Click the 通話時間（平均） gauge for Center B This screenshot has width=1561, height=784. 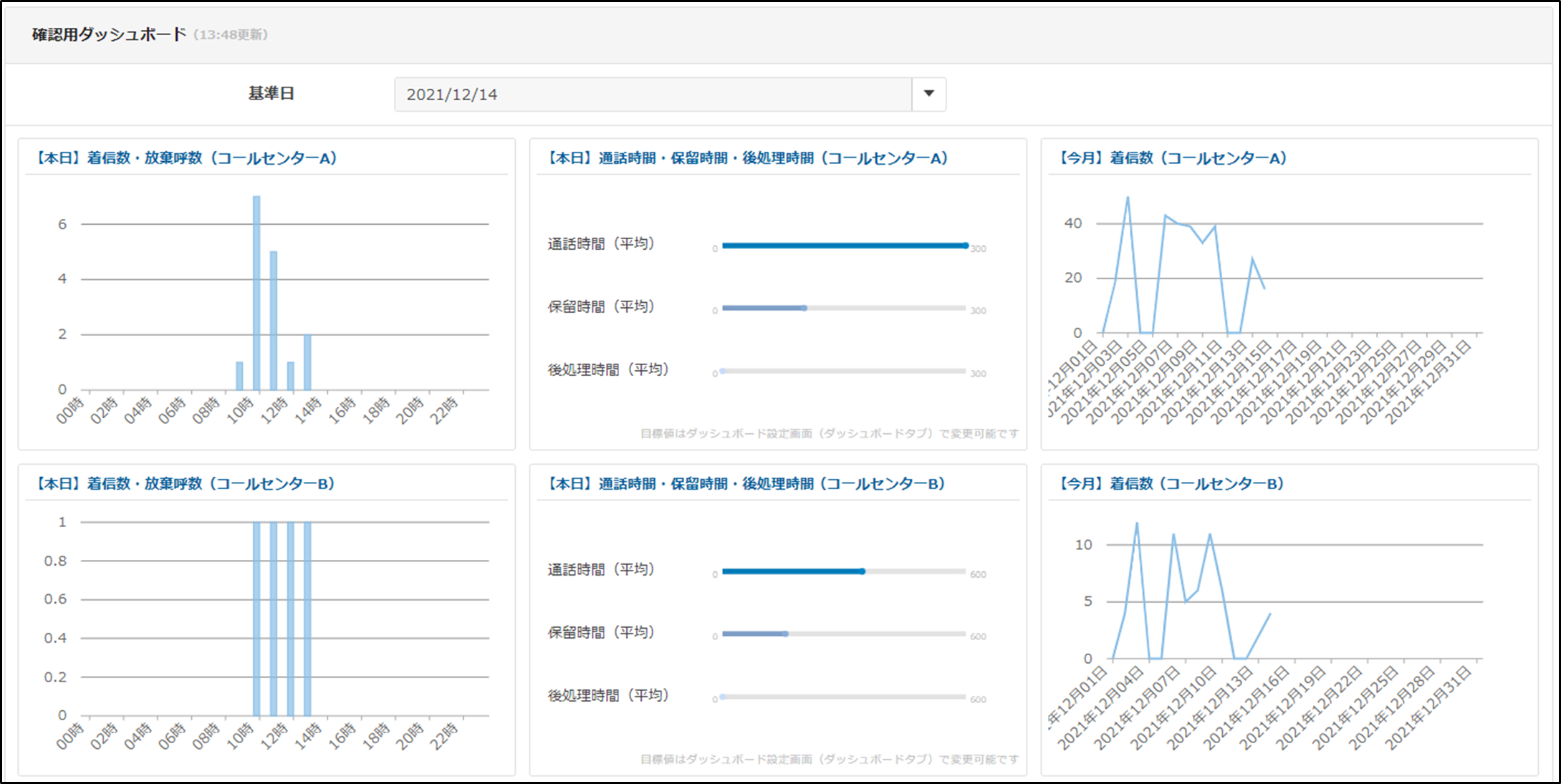[x=844, y=571]
